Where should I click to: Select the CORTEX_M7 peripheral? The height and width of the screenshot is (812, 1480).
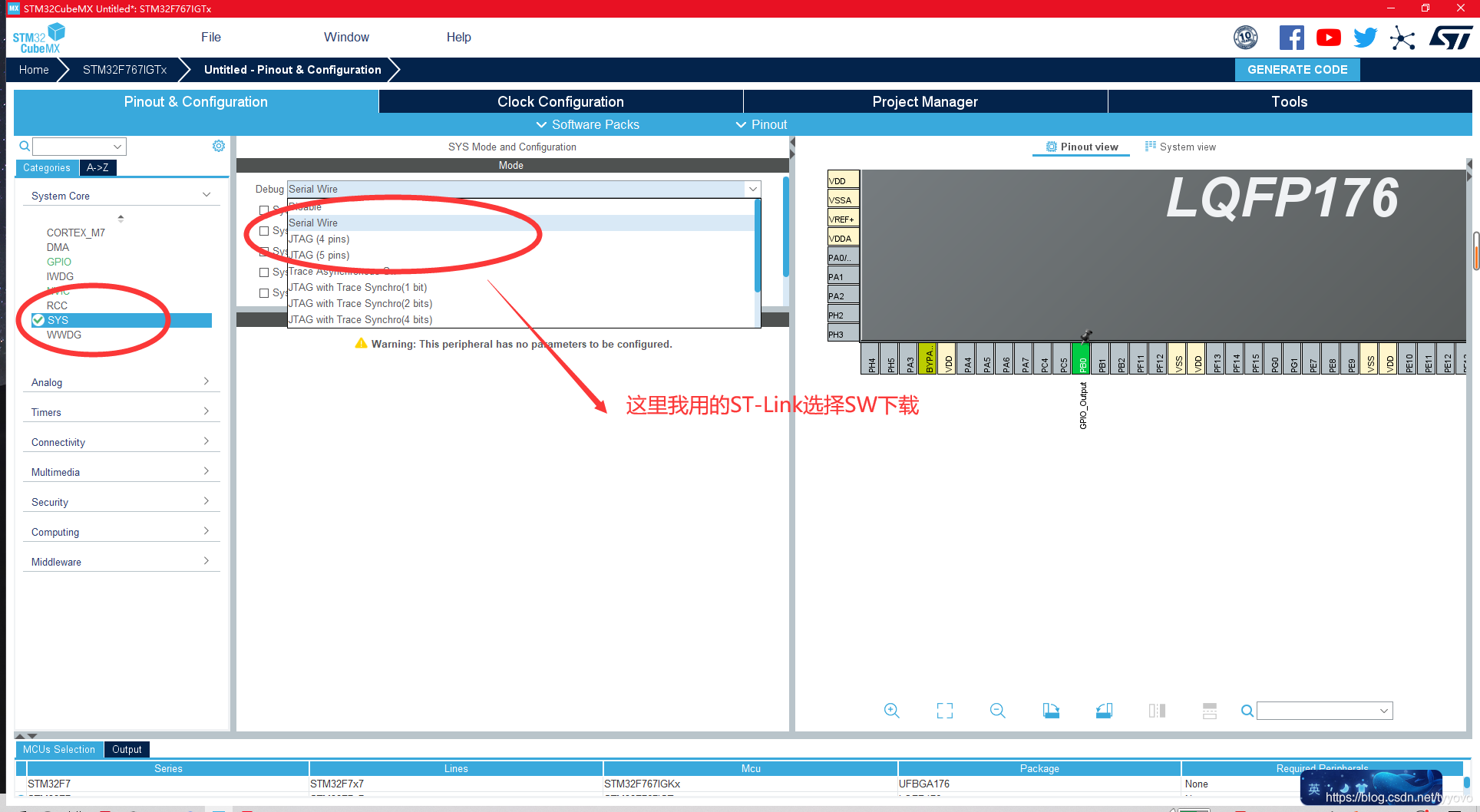[x=76, y=233]
